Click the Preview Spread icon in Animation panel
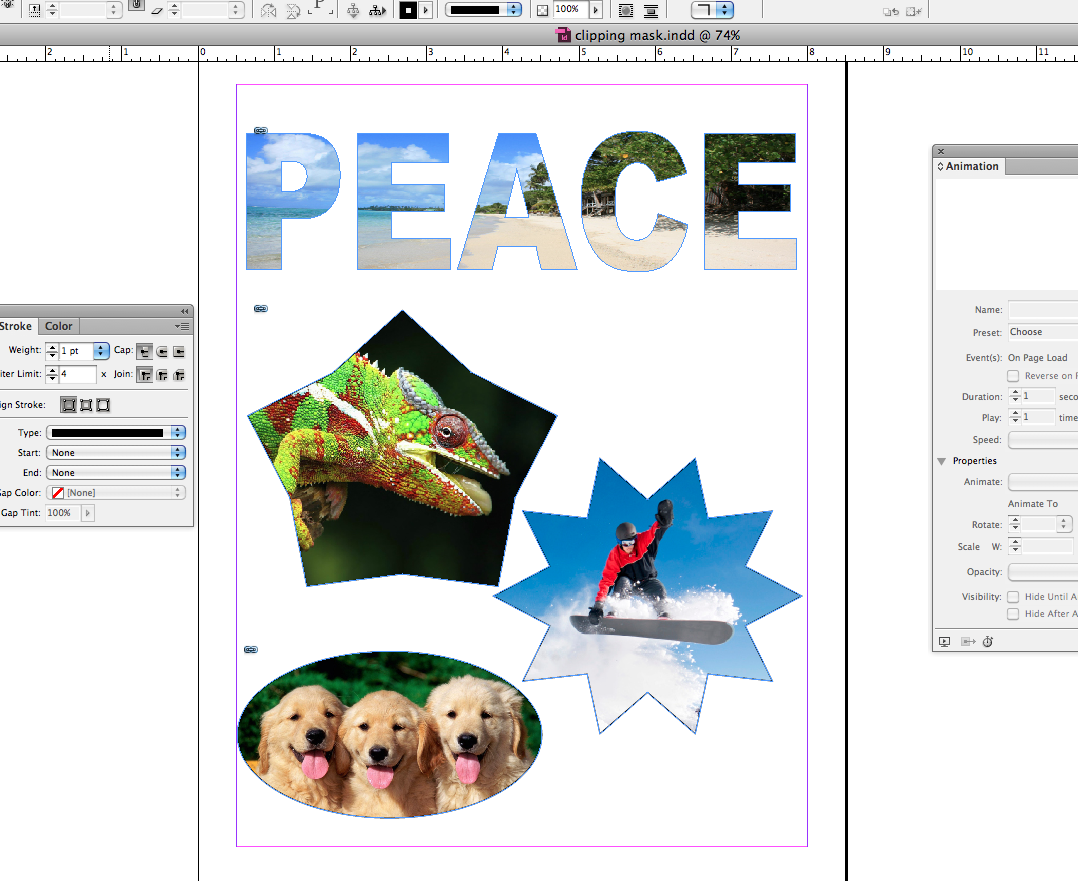The image size is (1078, 881). (944, 642)
